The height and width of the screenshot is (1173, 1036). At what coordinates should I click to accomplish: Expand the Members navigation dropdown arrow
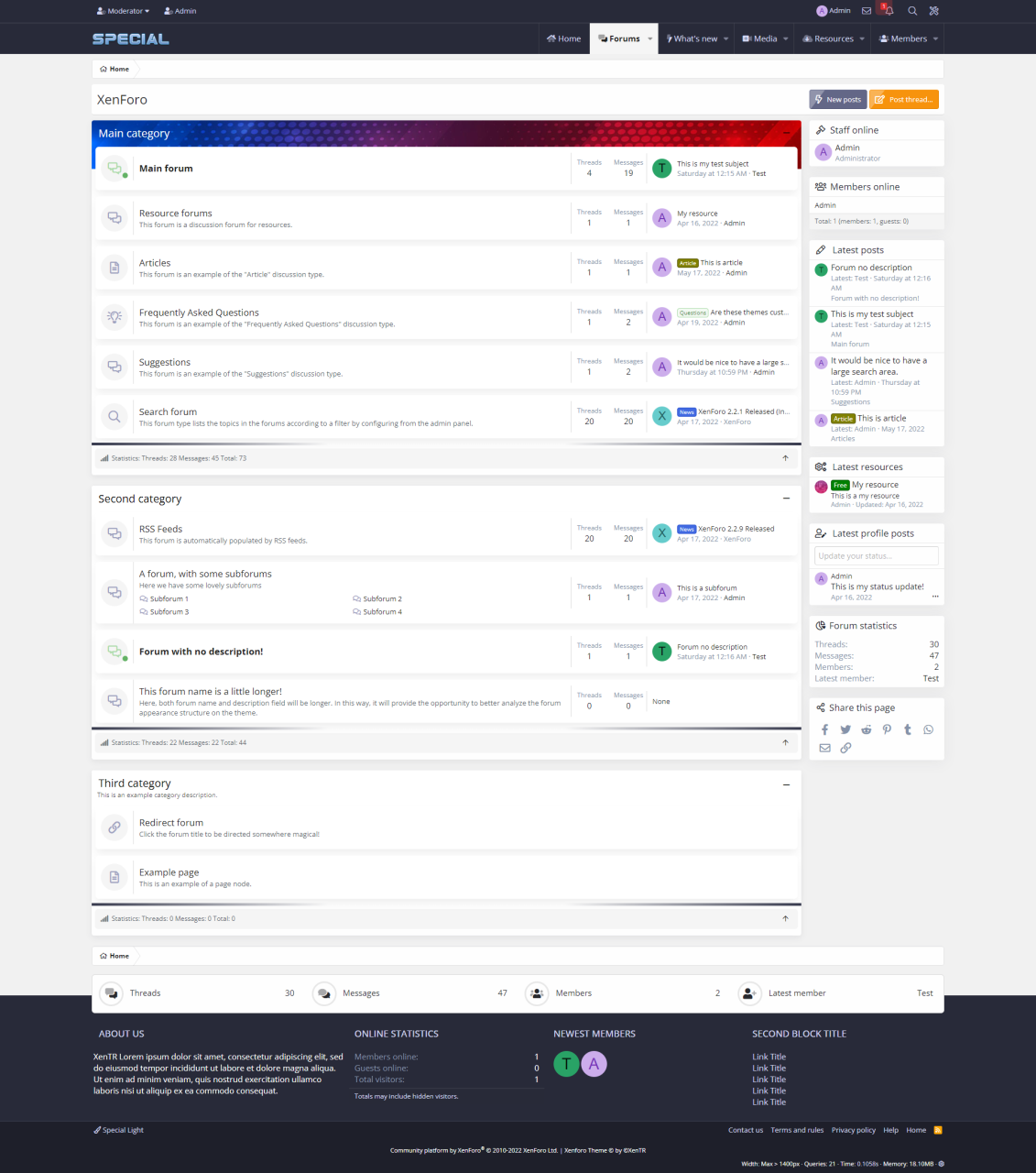935,38
